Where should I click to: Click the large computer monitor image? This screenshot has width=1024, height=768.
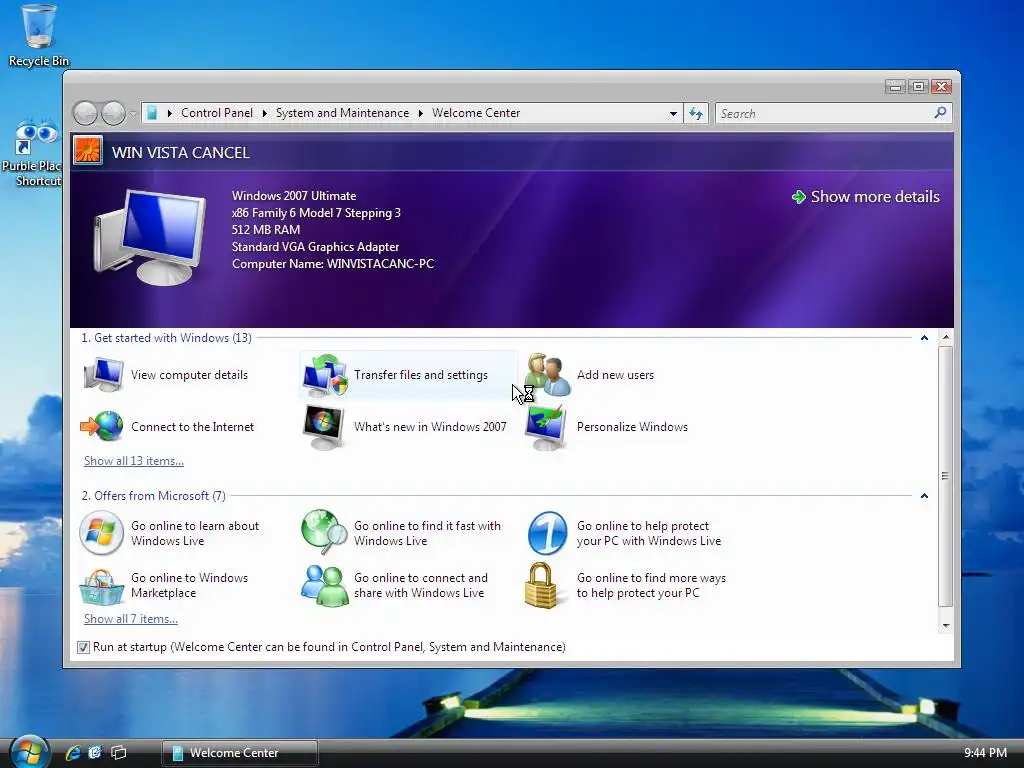coord(151,236)
